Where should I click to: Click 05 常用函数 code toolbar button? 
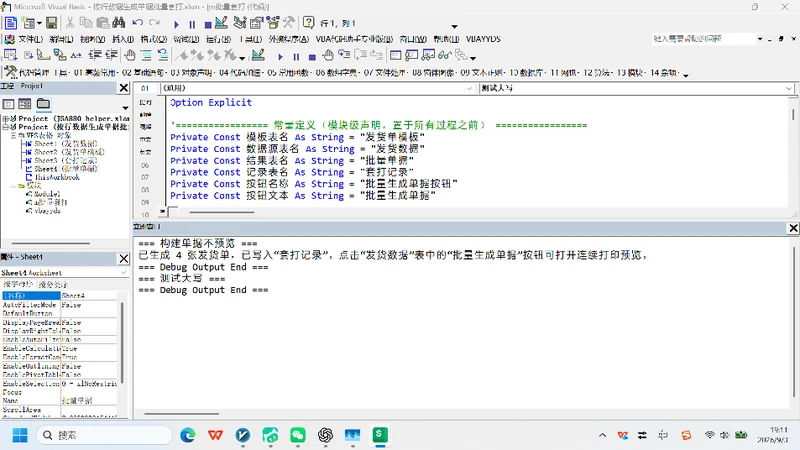point(289,73)
